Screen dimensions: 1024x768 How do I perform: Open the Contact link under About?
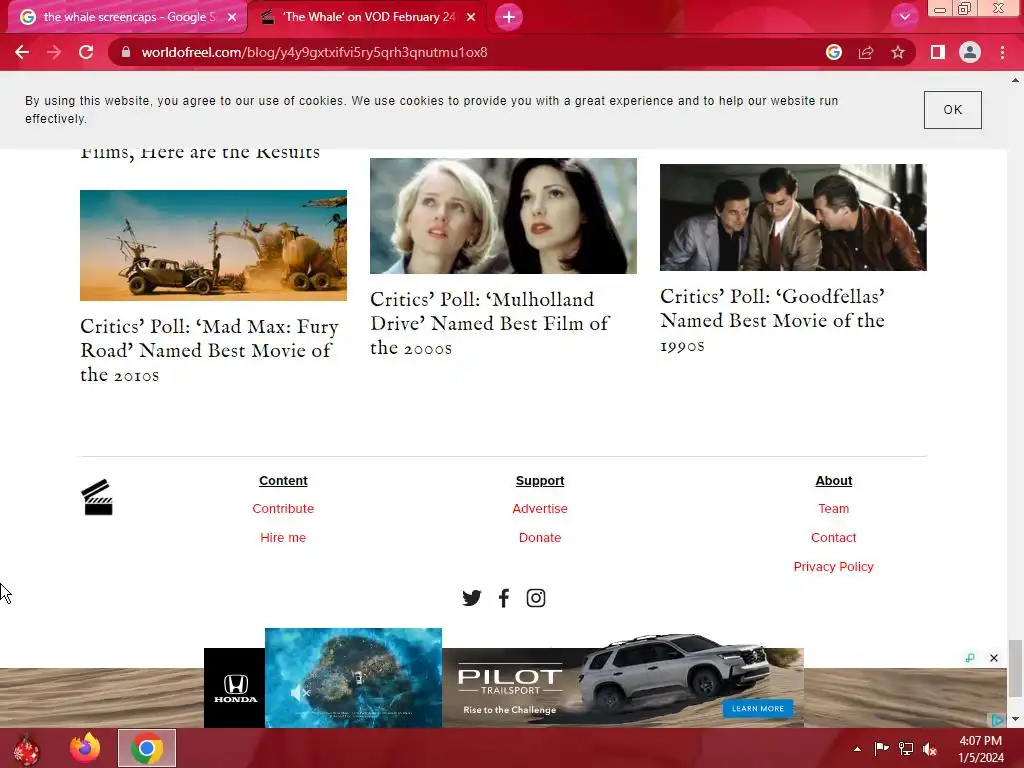point(833,537)
